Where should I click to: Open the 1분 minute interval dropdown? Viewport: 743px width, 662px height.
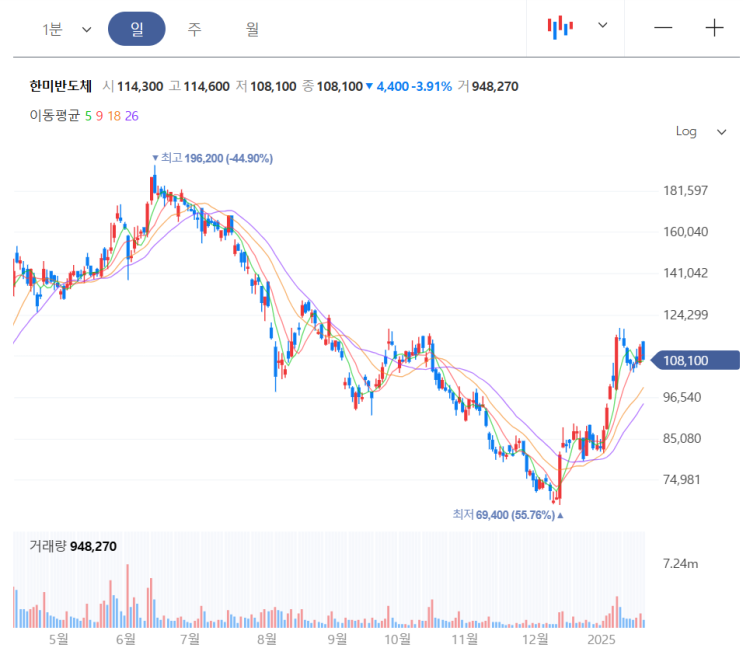66,29
